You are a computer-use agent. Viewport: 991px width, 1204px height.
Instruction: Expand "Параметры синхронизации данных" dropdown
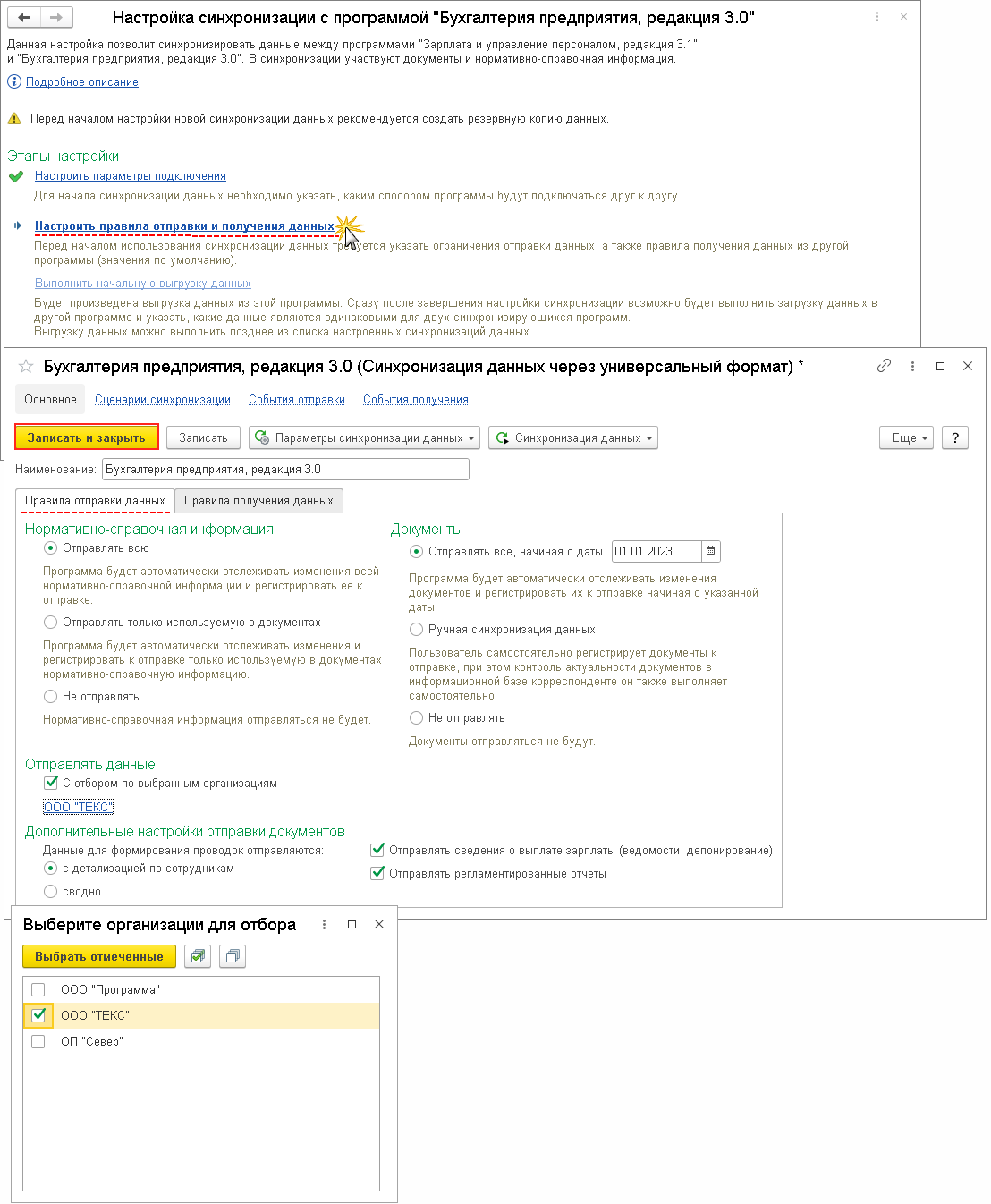point(365,437)
